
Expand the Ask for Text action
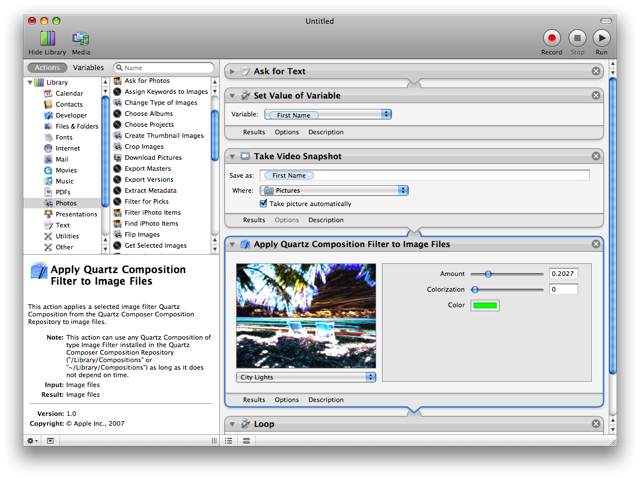(232, 71)
